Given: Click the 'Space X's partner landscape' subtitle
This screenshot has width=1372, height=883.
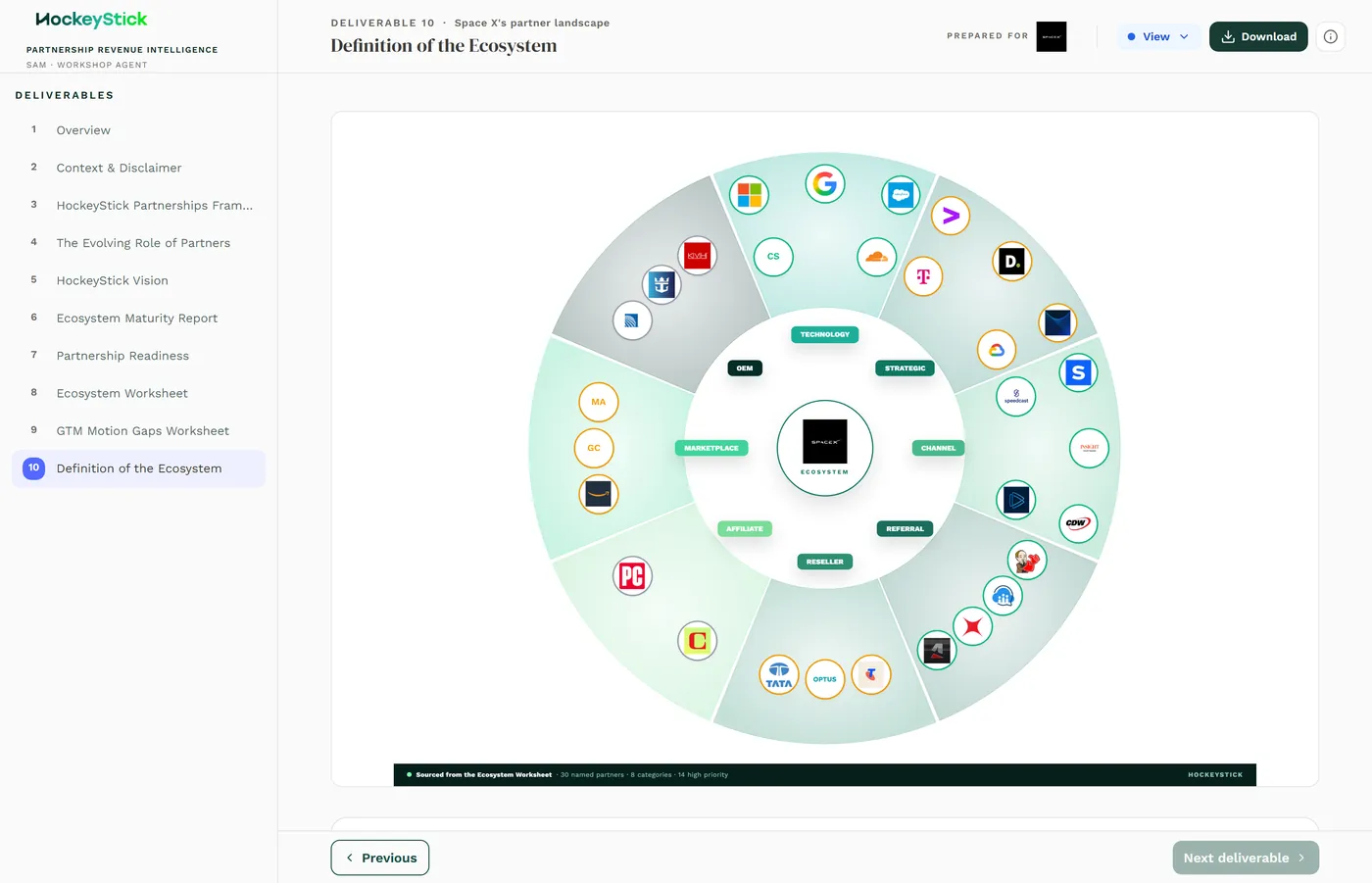Looking at the screenshot, I should pos(531,23).
